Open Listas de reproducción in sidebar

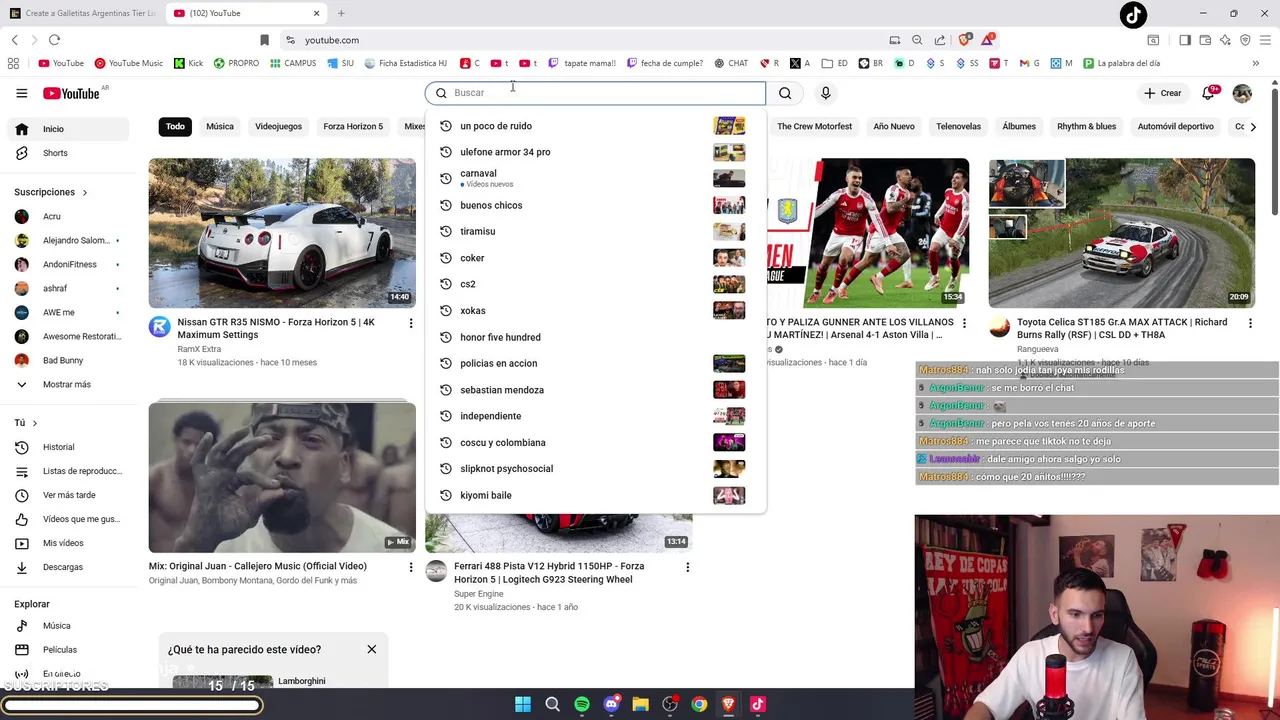(x=66, y=471)
